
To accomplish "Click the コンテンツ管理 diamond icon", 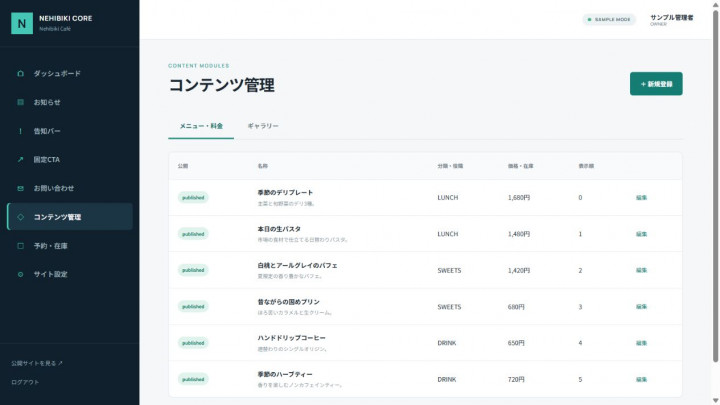I will 20,217.
